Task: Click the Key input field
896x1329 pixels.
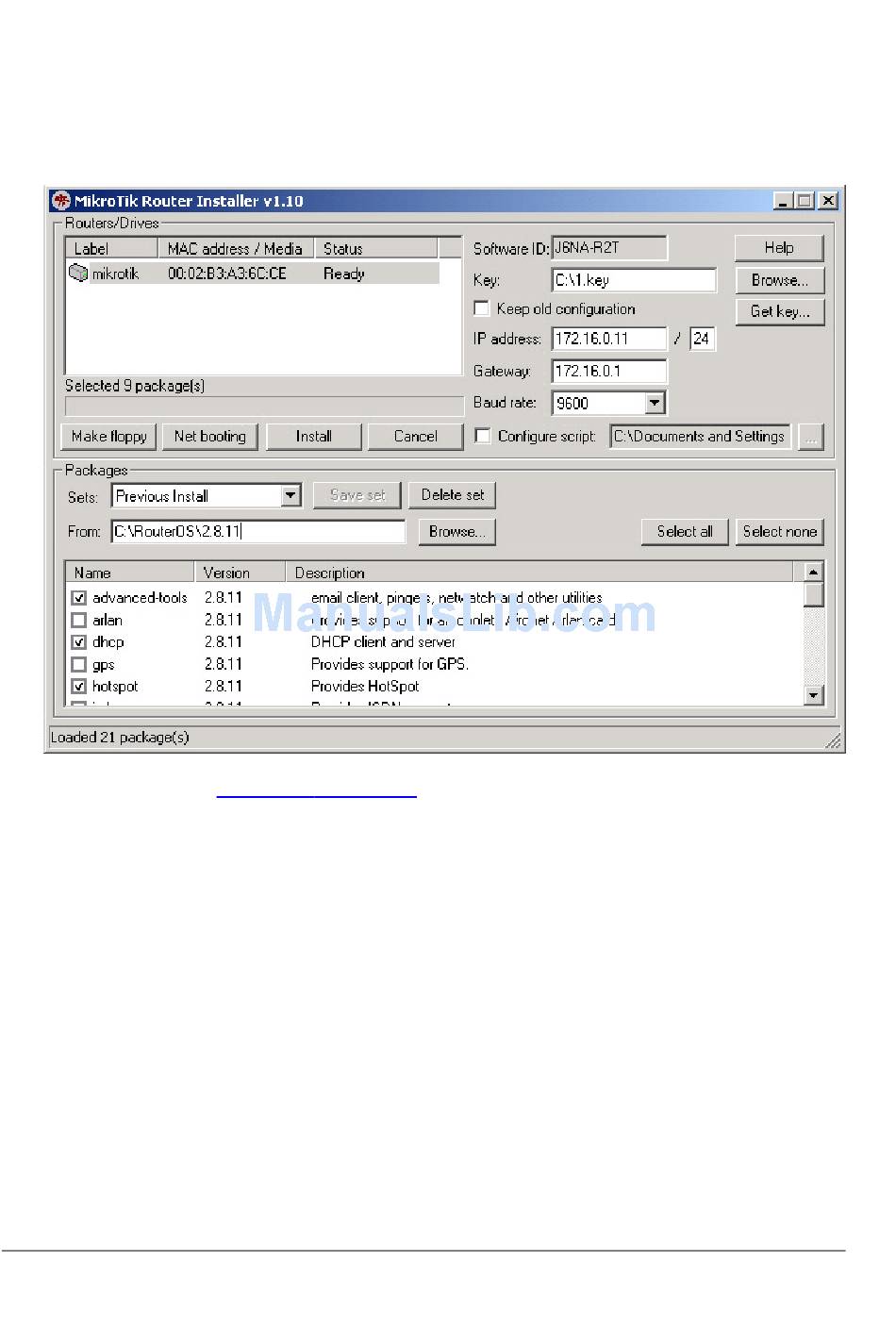Action: point(634,280)
